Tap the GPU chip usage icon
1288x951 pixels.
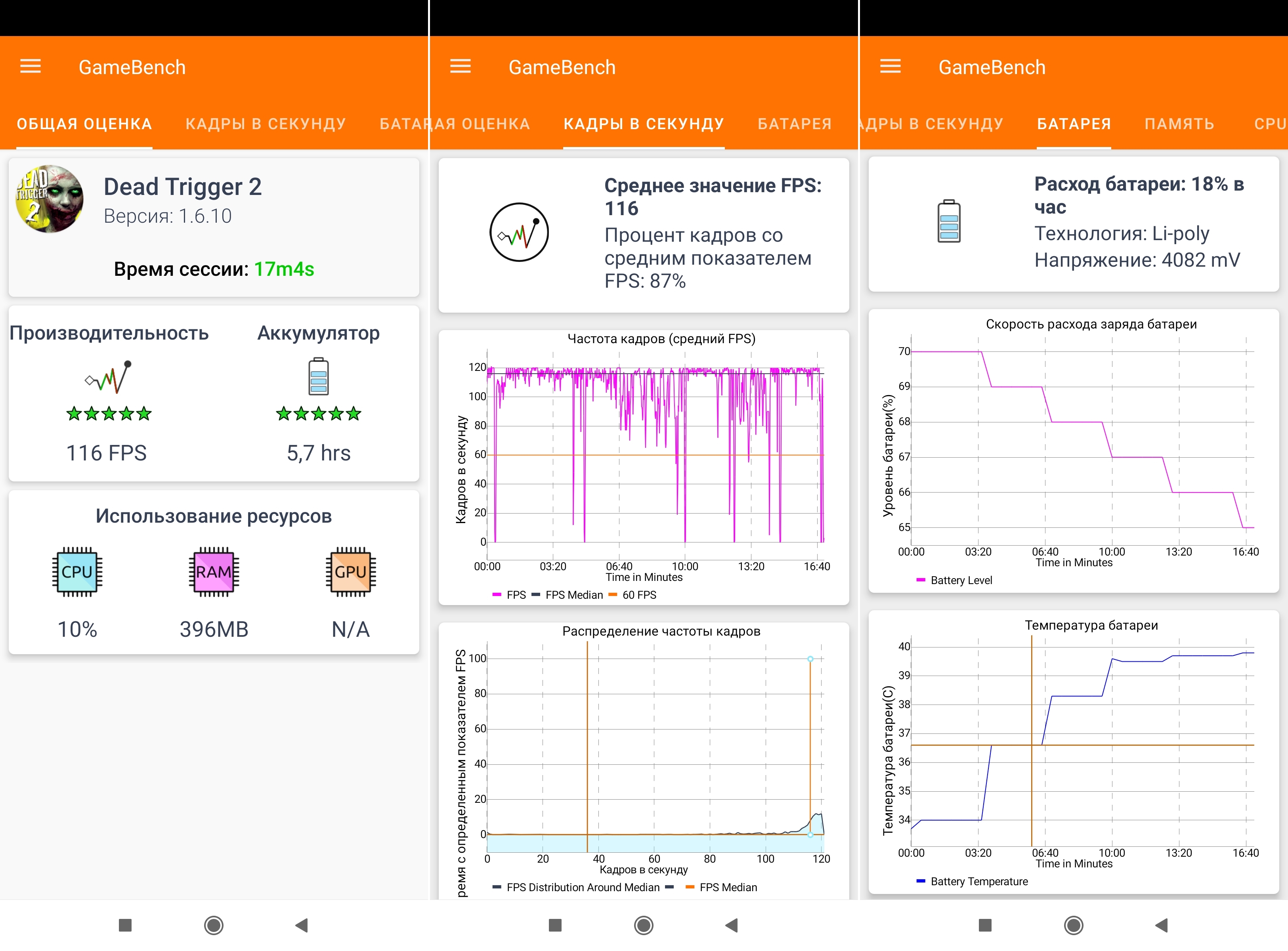point(350,572)
